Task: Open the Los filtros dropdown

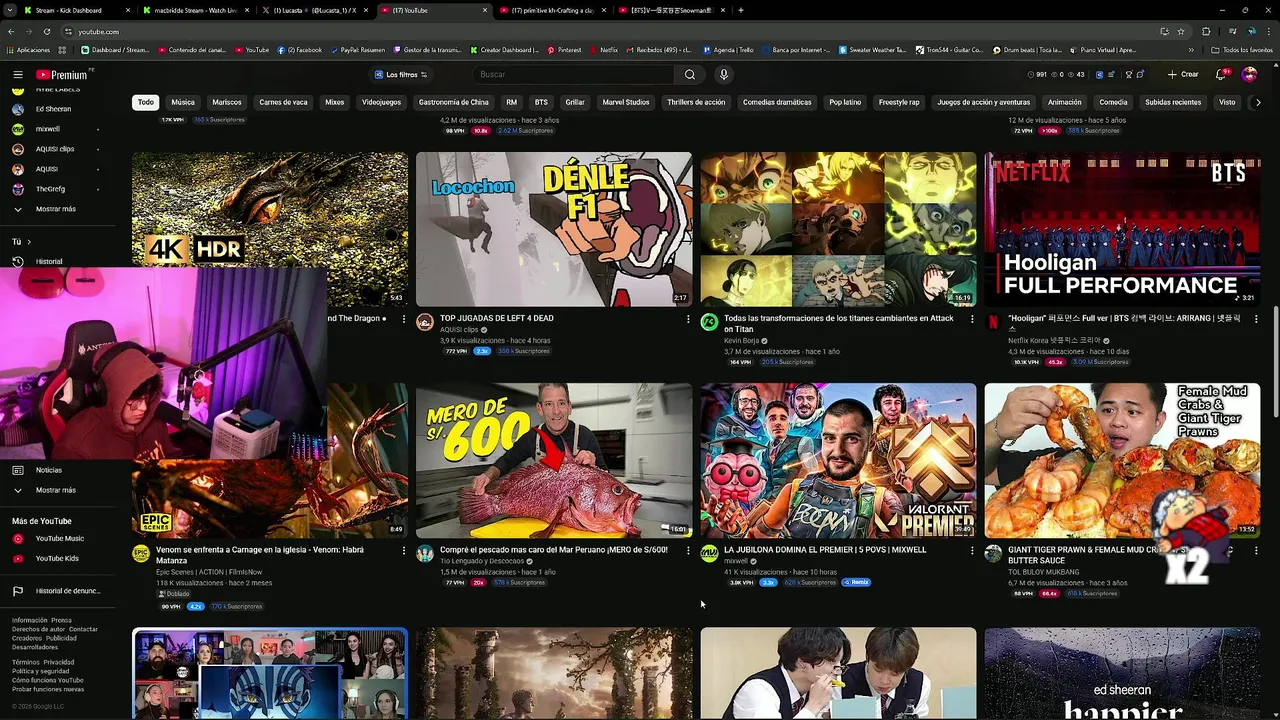Action: pos(400,74)
